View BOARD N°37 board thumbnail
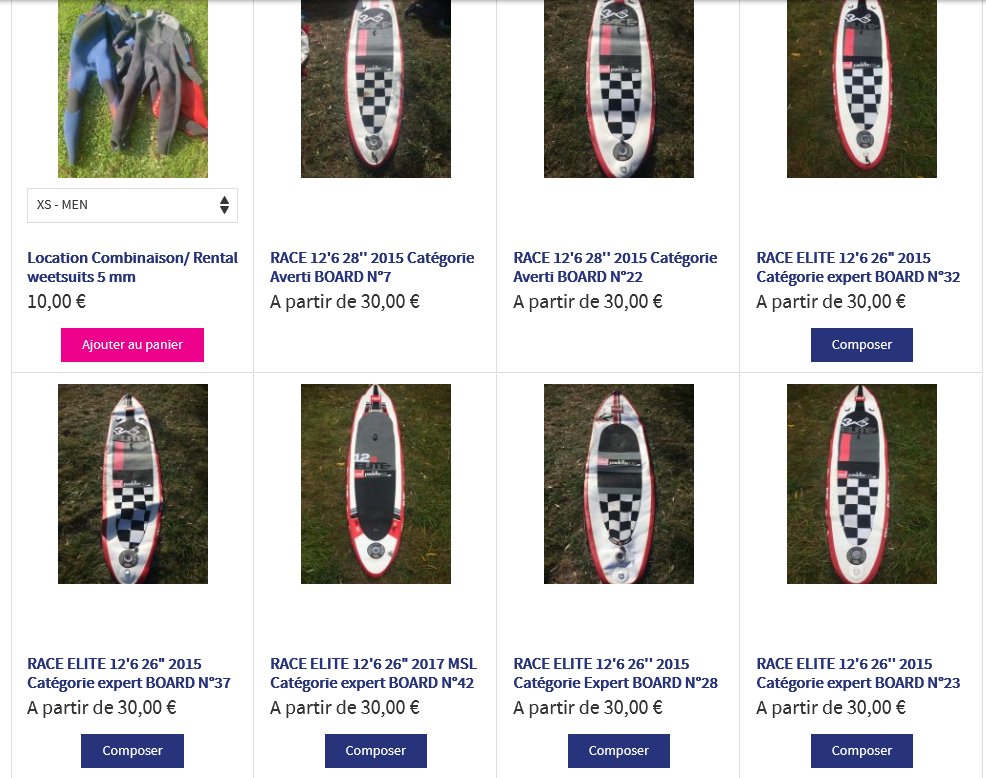 (x=133, y=484)
